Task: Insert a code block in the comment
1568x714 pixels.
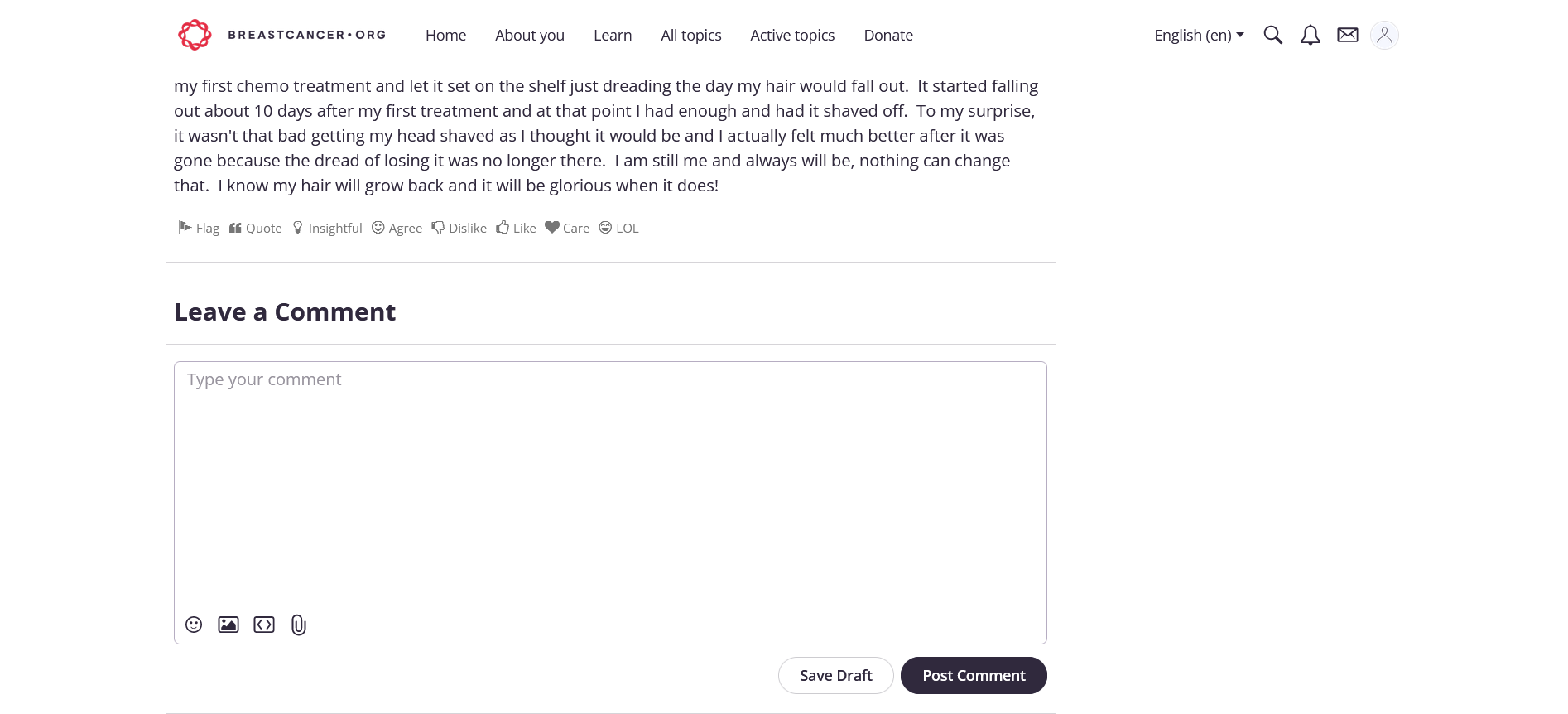Action: [263, 625]
